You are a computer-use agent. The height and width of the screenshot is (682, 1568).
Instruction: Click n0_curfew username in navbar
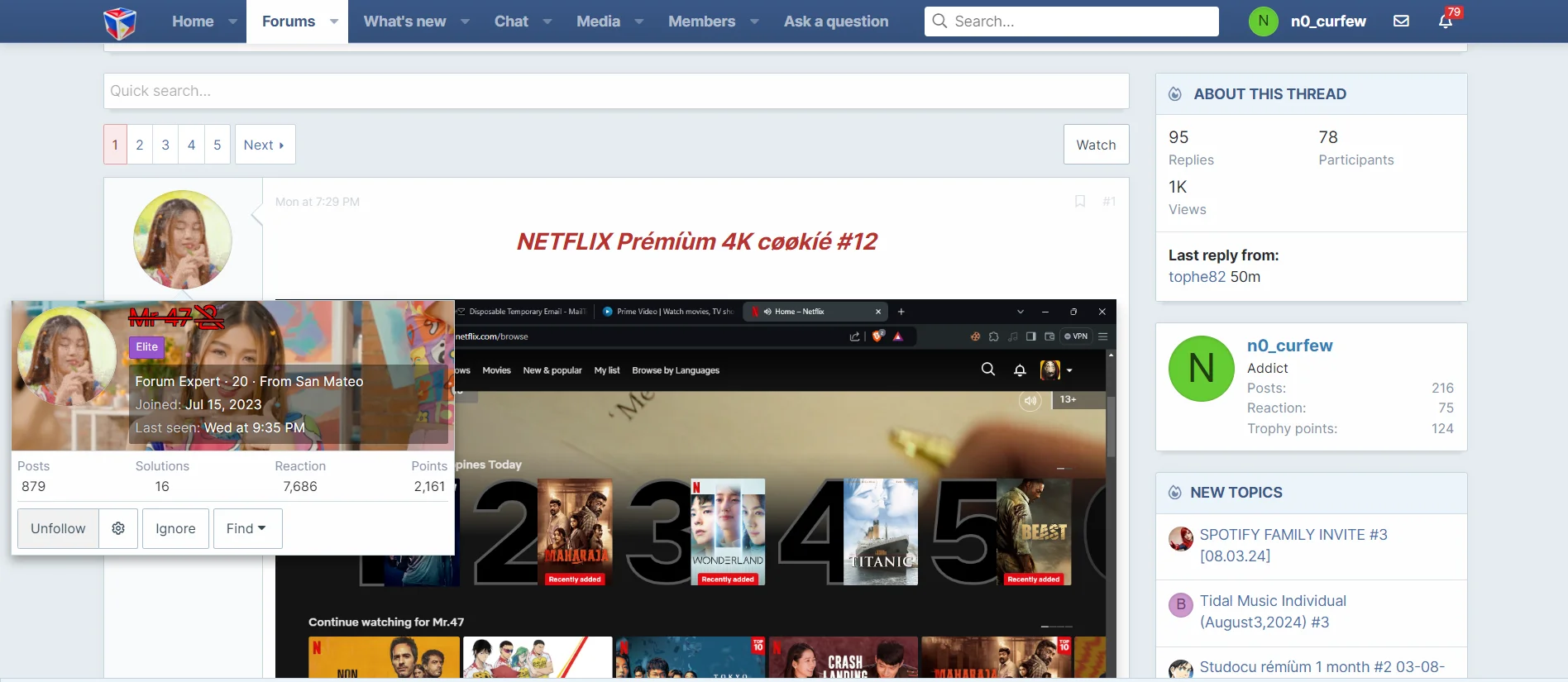tap(1328, 21)
